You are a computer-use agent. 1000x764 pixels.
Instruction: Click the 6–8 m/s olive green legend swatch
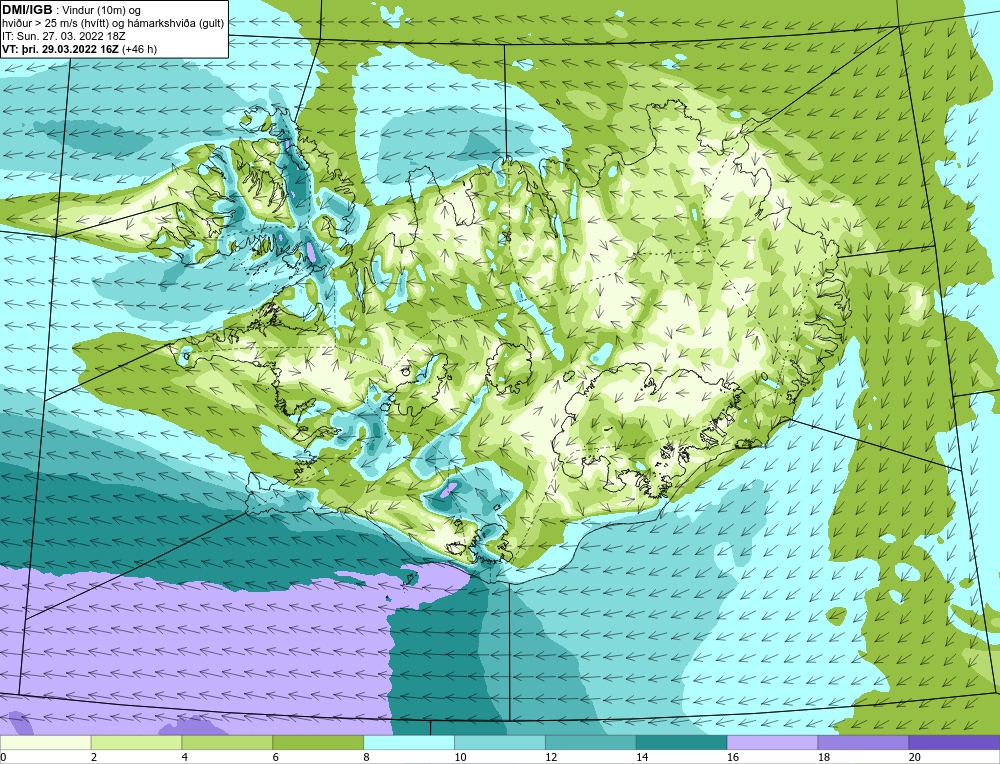pyautogui.click(x=318, y=742)
